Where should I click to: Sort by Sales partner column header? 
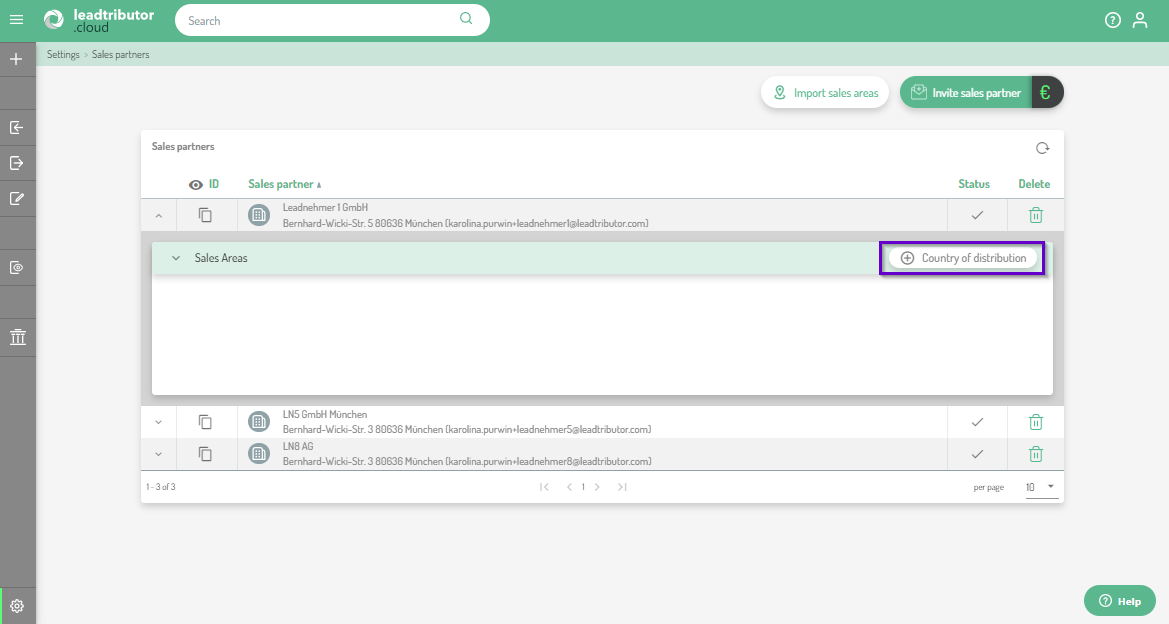[281, 184]
